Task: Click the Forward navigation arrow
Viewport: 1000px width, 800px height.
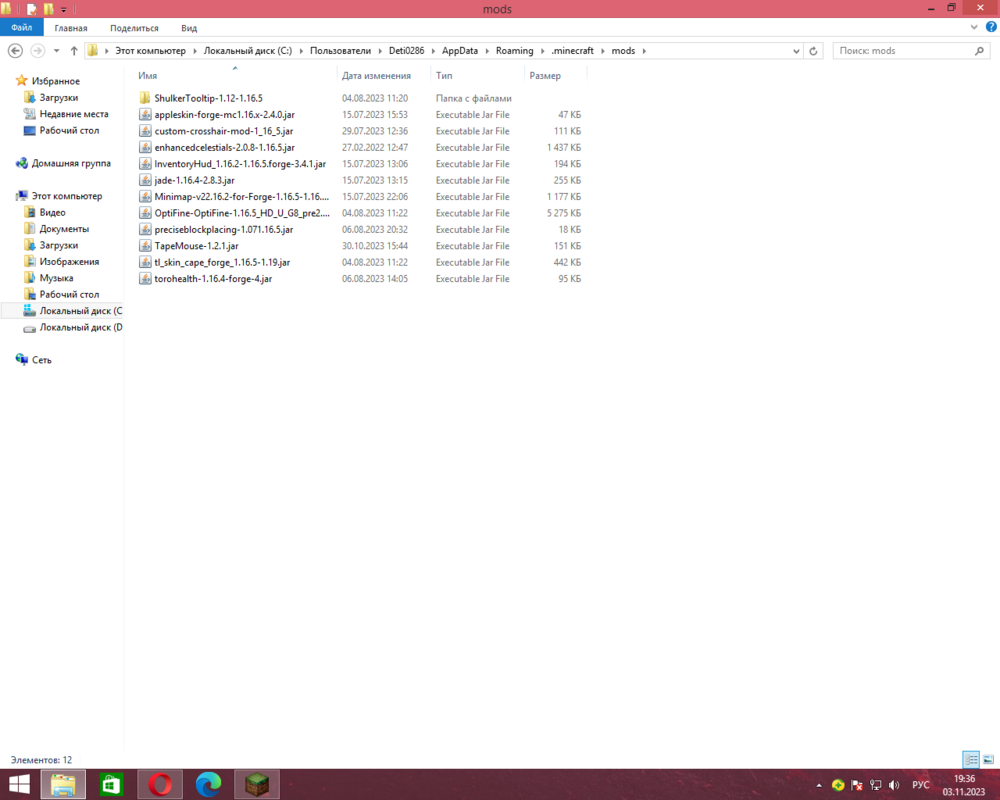Action: pos(38,50)
